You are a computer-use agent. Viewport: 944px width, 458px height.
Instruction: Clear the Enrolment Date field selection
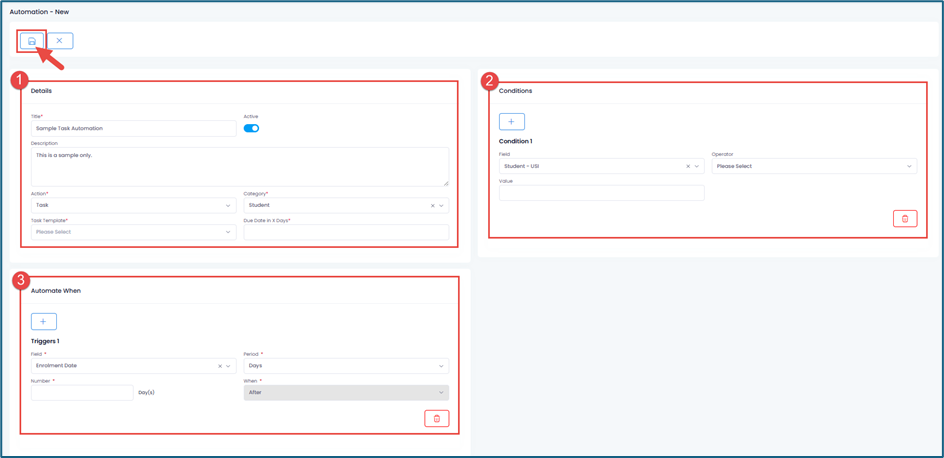[220, 366]
